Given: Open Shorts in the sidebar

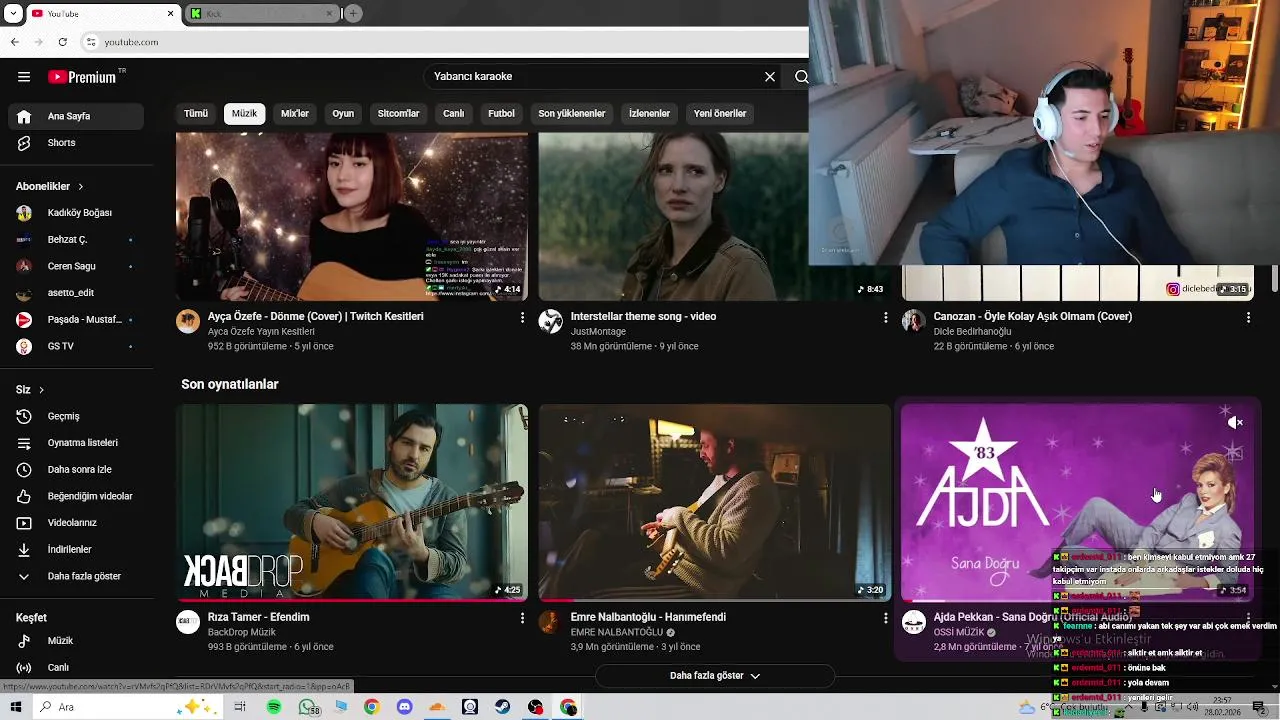Looking at the screenshot, I should 76,143.
